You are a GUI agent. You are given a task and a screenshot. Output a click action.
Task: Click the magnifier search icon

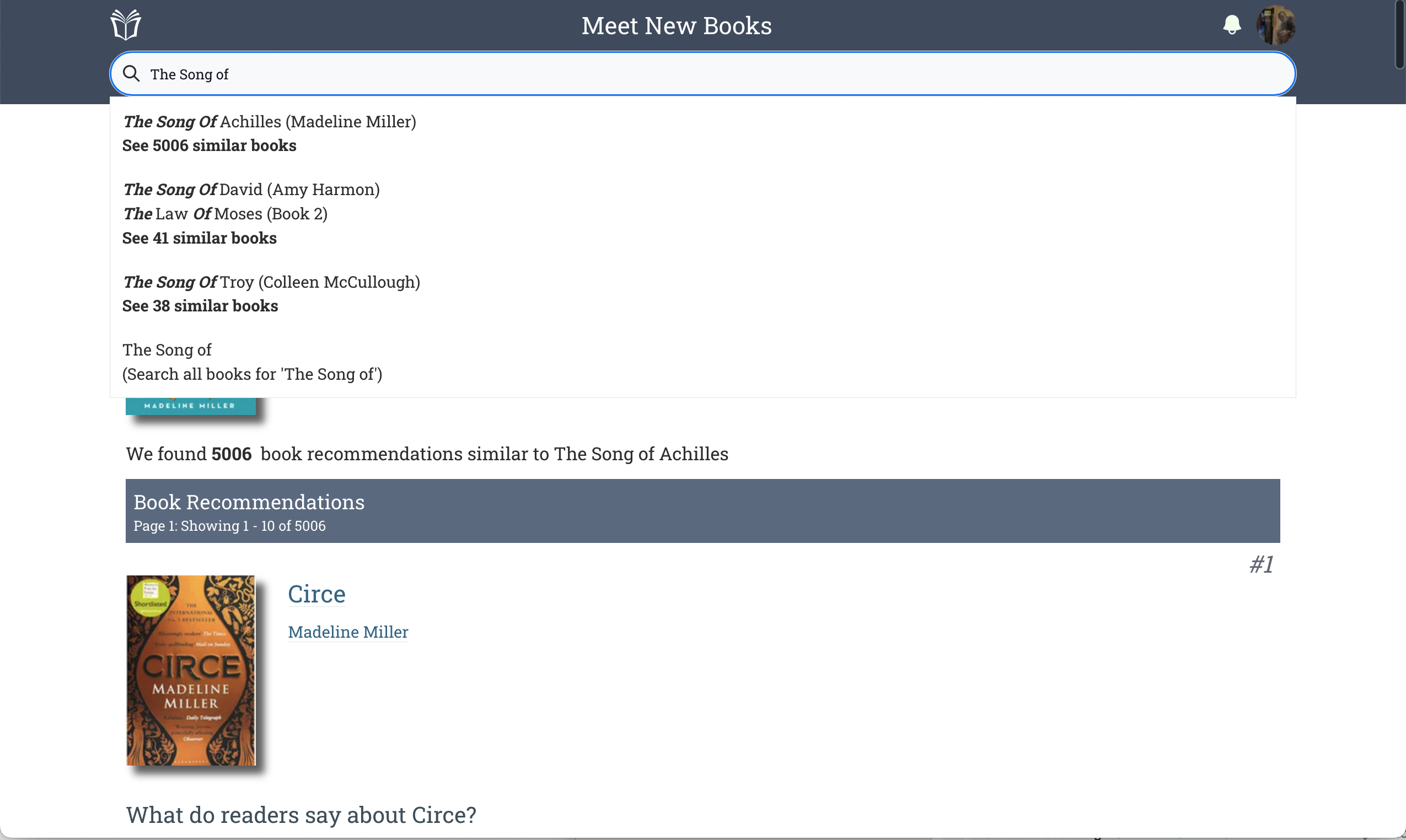pos(131,74)
